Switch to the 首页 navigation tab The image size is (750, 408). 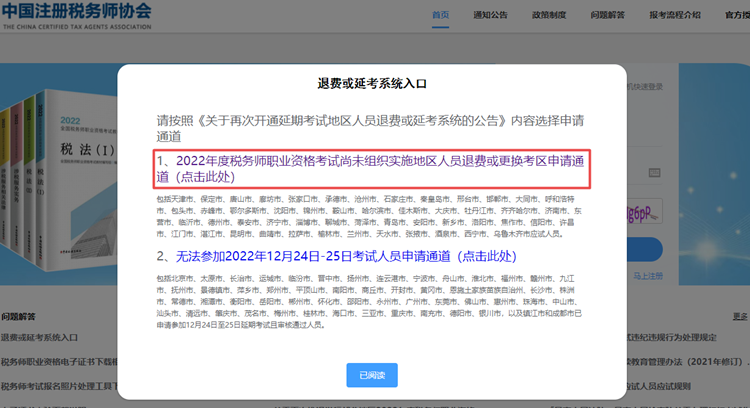[x=441, y=16]
